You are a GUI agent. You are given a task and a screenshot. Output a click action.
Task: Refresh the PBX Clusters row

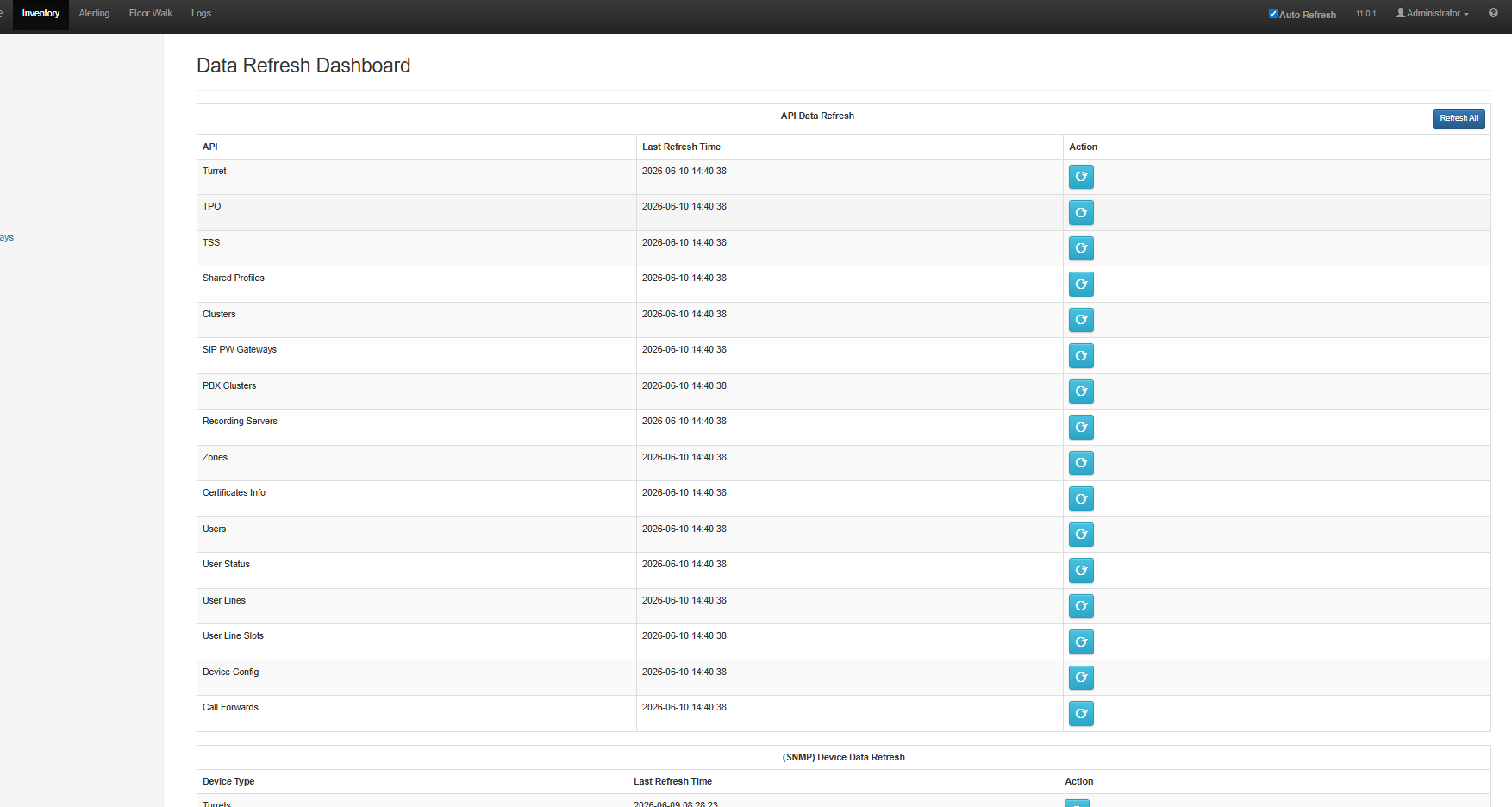(1081, 391)
